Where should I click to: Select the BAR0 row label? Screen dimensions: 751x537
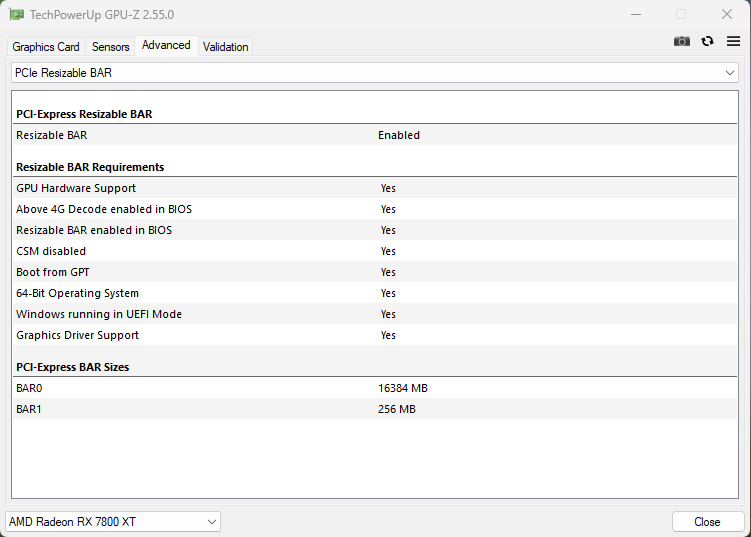pyautogui.click(x=29, y=388)
